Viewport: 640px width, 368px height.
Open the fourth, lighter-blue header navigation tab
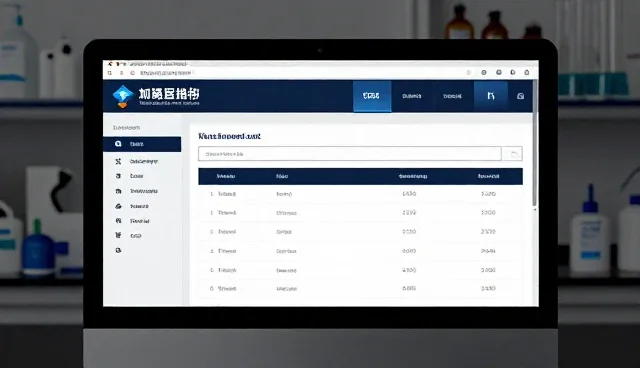pyautogui.click(x=491, y=96)
